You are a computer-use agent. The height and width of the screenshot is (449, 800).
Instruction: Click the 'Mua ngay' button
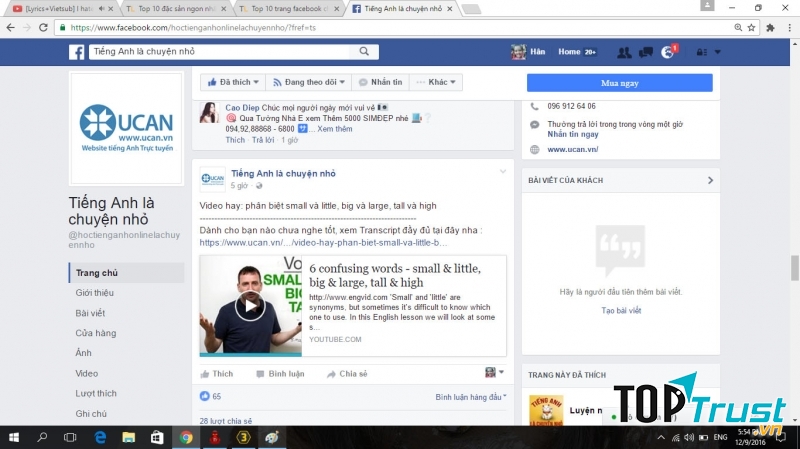pos(619,83)
